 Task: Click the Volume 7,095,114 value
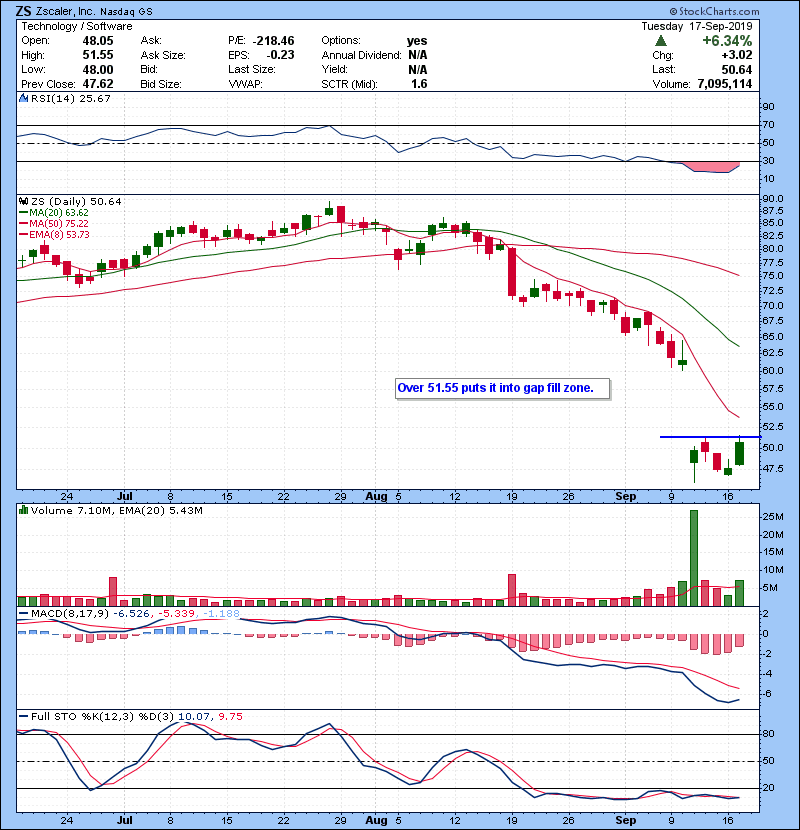coord(725,84)
